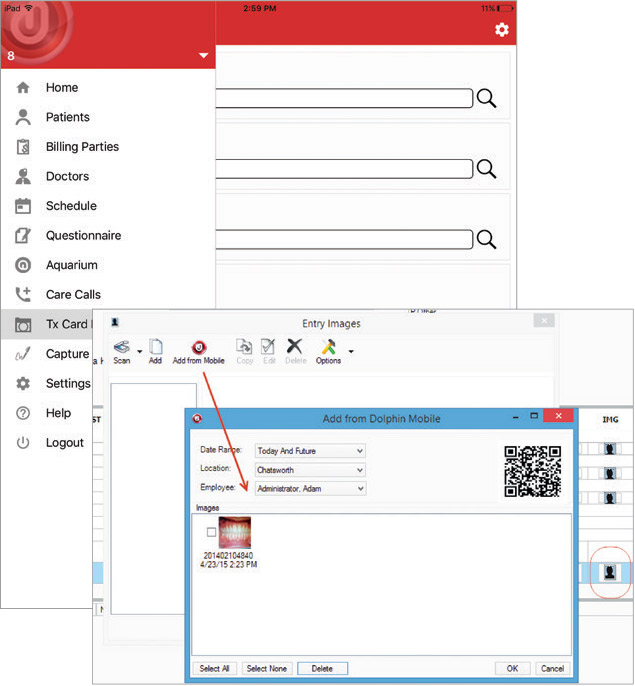This screenshot has width=635, height=686.
Task: Open the Scan dropdown arrow
Action: coord(140,351)
